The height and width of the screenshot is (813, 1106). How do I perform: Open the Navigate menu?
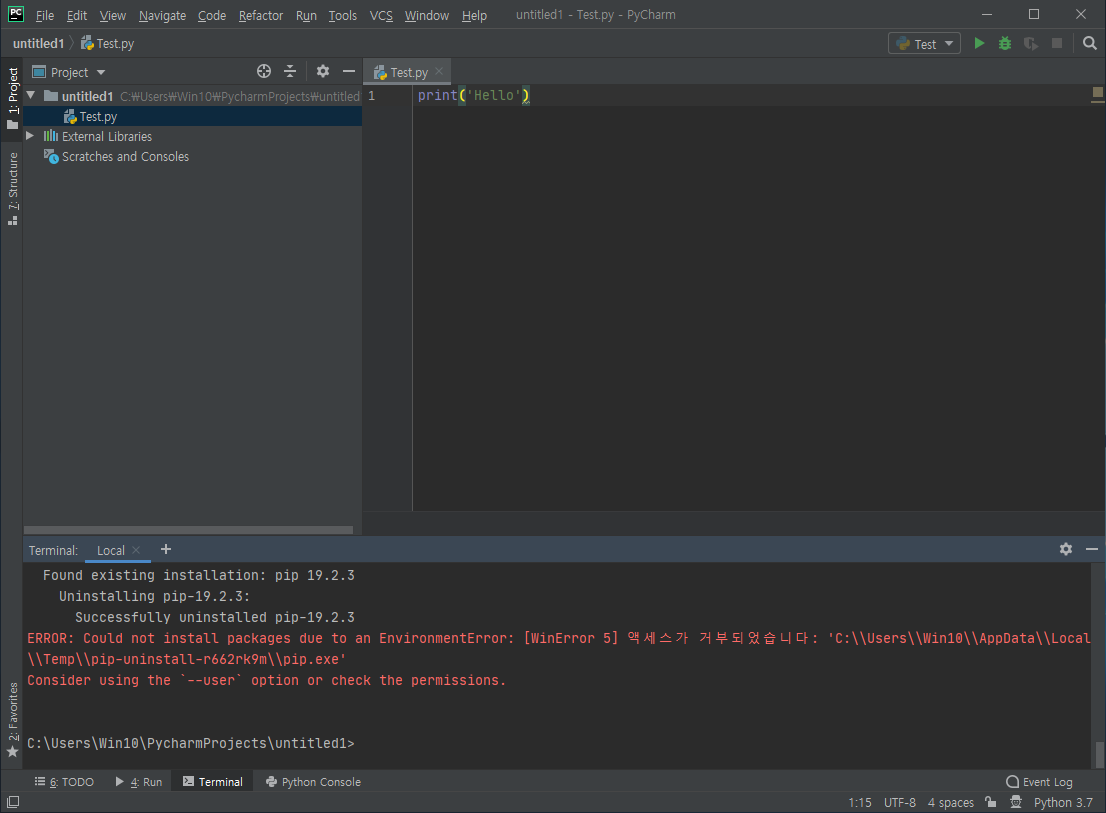162,15
